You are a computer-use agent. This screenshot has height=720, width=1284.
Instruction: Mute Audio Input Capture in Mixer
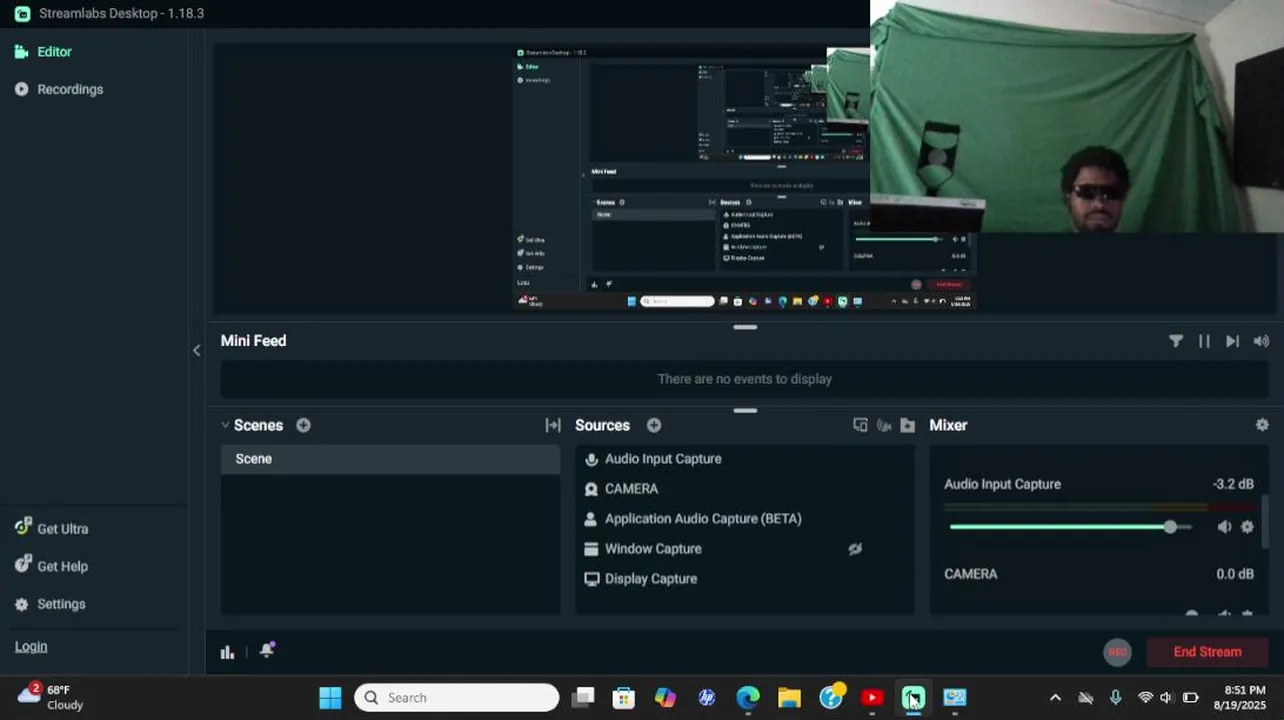[x=1224, y=527]
